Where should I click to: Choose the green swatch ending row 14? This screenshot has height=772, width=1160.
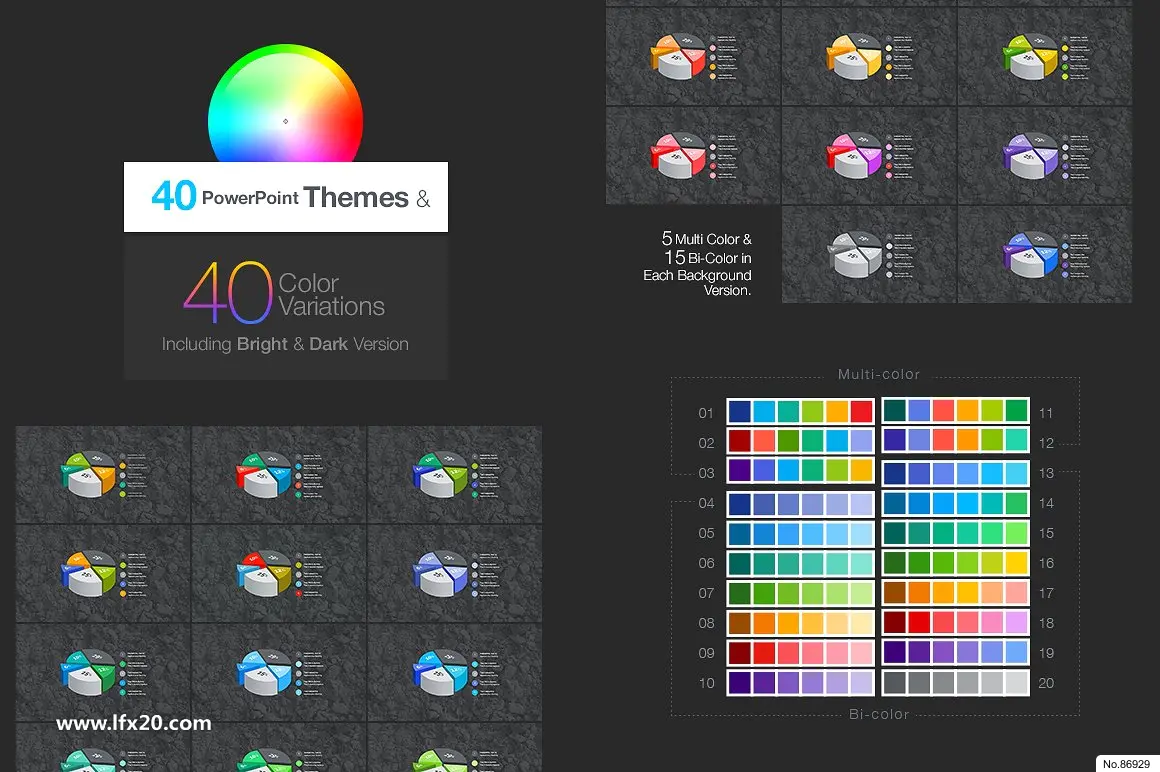pos(1016,504)
